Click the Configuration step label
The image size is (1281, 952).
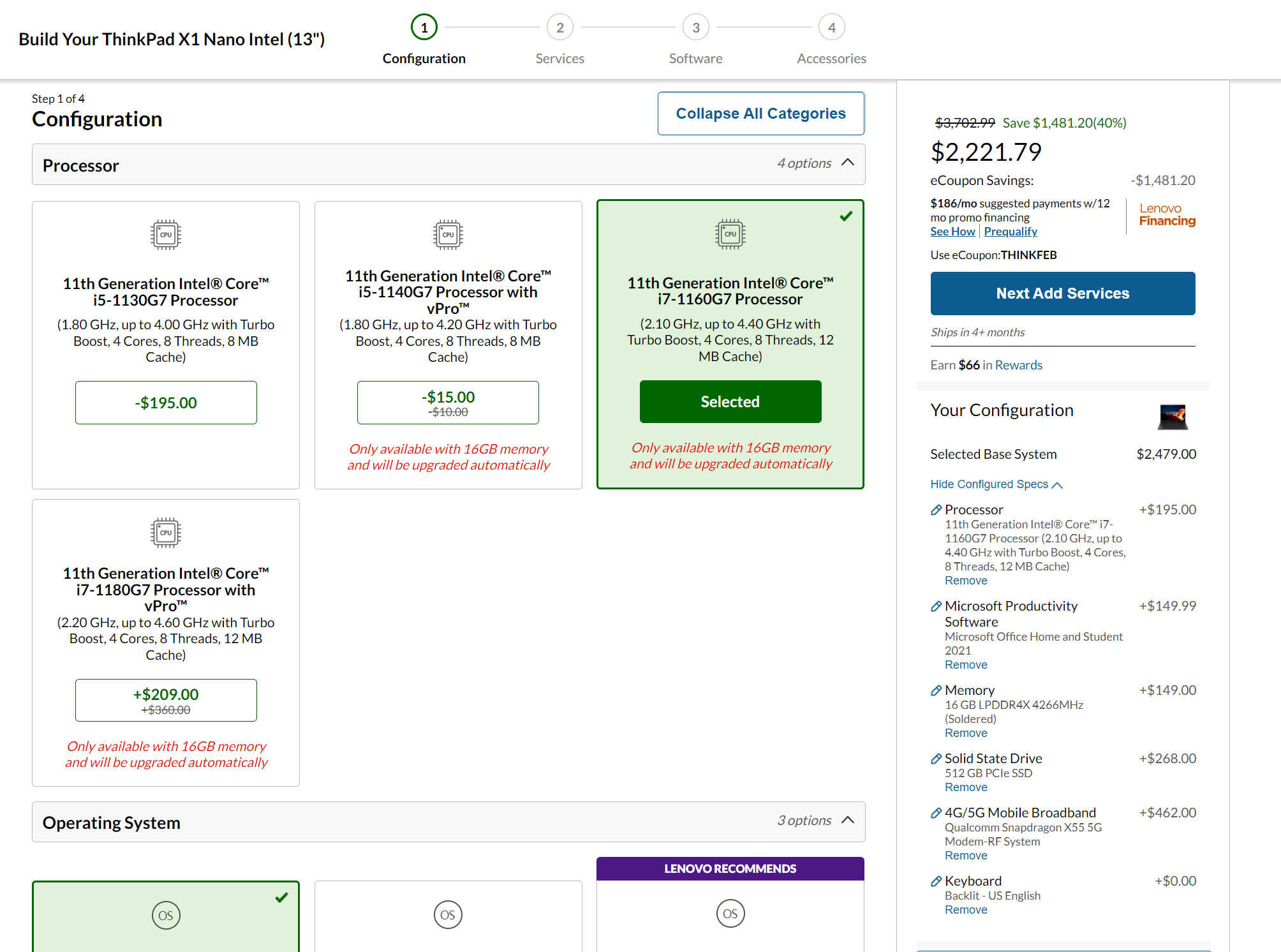point(424,59)
